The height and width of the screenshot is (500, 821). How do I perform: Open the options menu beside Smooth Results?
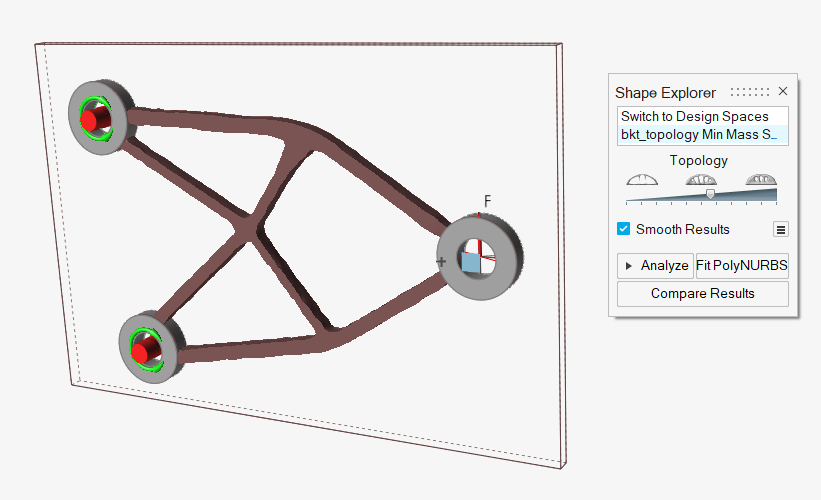(x=780, y=229)
